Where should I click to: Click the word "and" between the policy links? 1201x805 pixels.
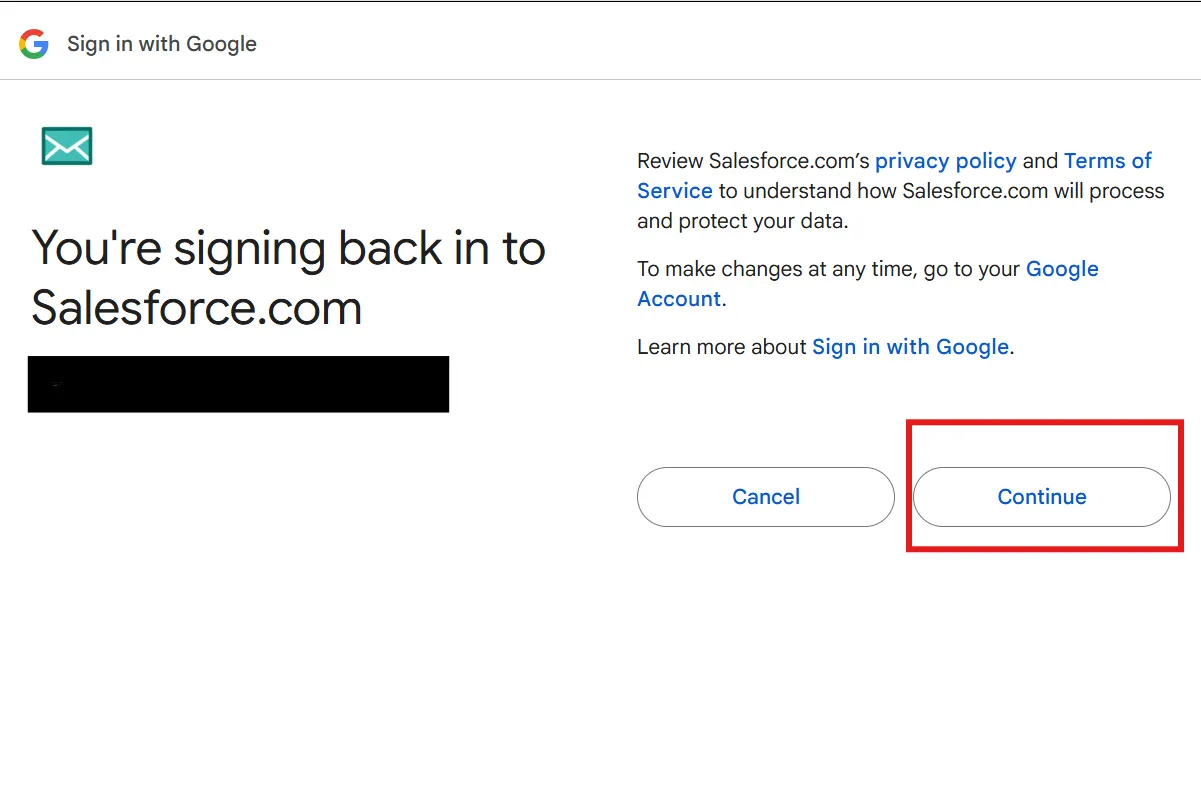tap(1040, 161)
